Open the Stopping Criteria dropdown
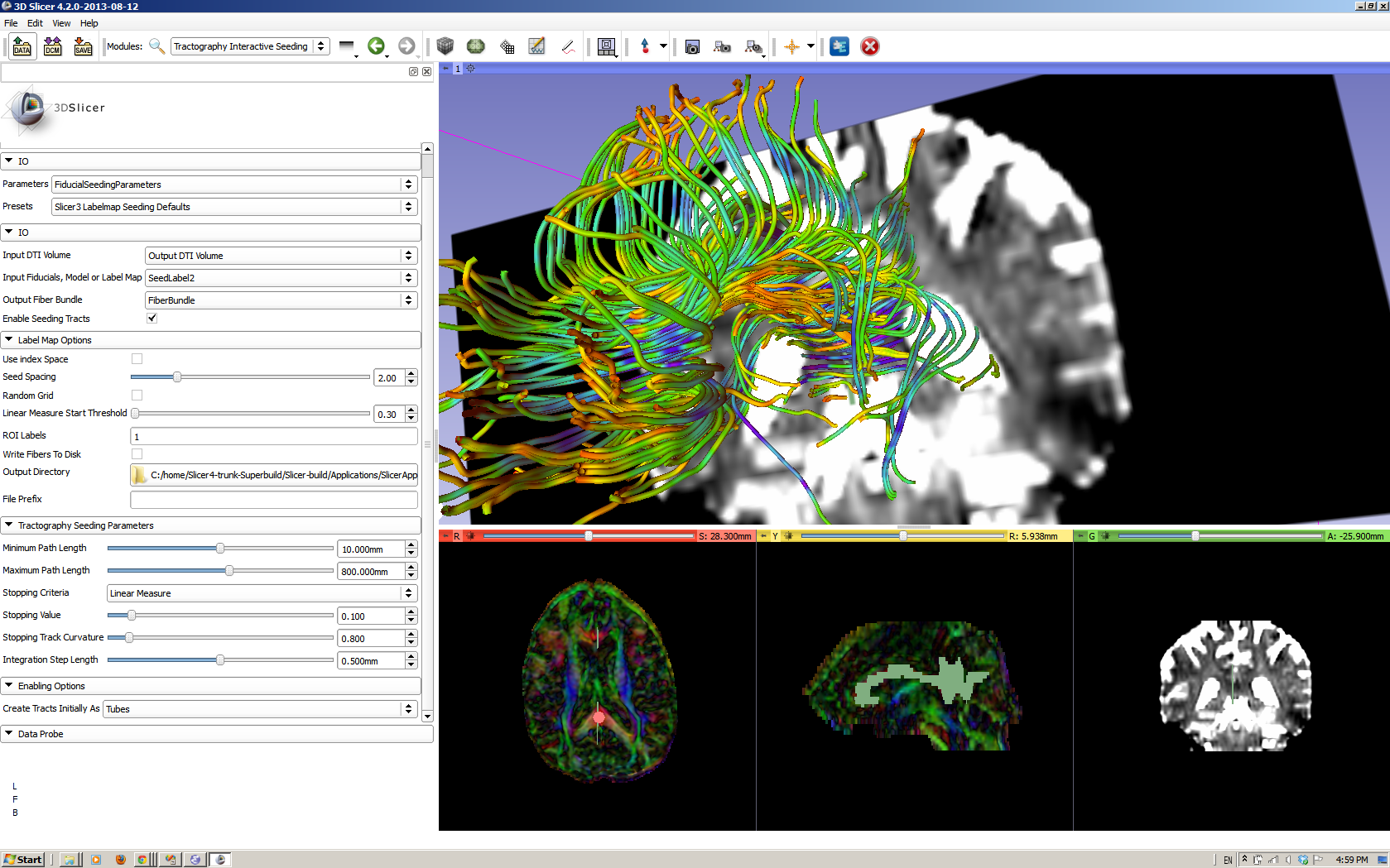This screenshot has width=1390, height=868. [x=262, y=593]
